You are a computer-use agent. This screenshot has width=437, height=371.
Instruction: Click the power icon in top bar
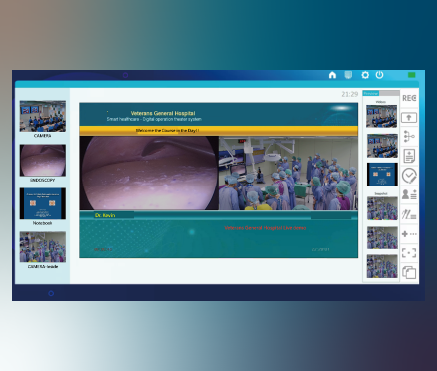pos(379,75)
